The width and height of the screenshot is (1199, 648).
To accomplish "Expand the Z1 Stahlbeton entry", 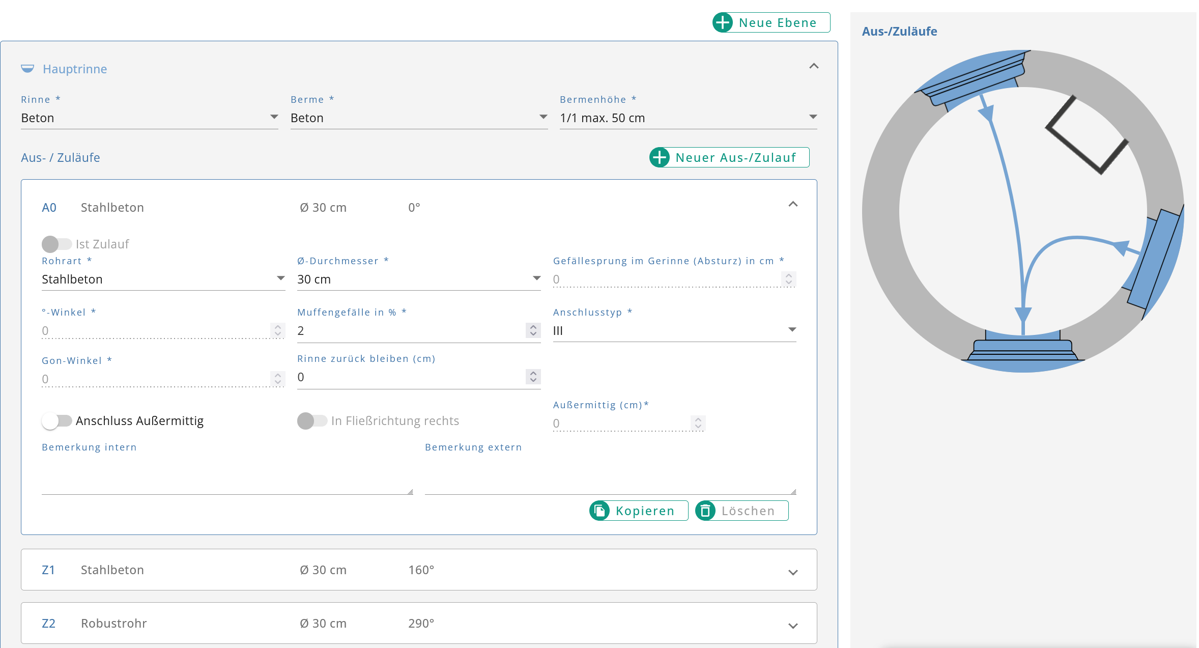I will pos(793,572).
